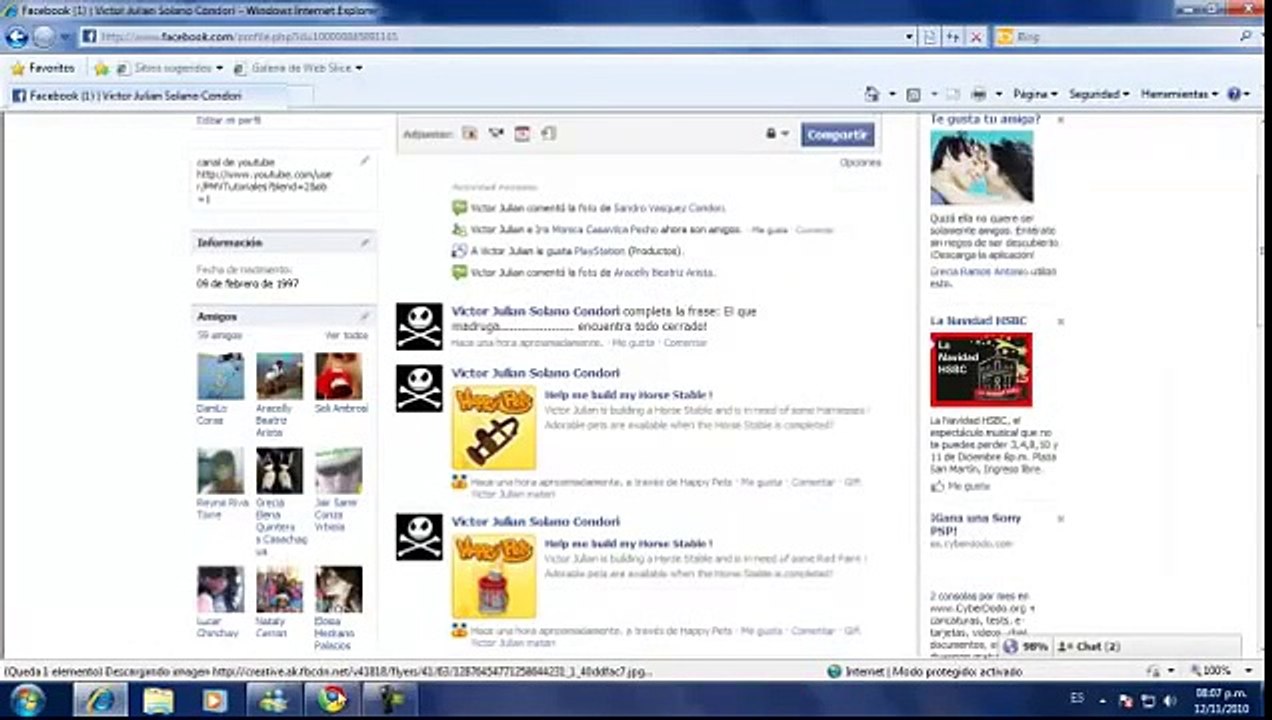Click Me gusta under La Navidad HSBC ad

pyautogui.click(x=968, y=486)
